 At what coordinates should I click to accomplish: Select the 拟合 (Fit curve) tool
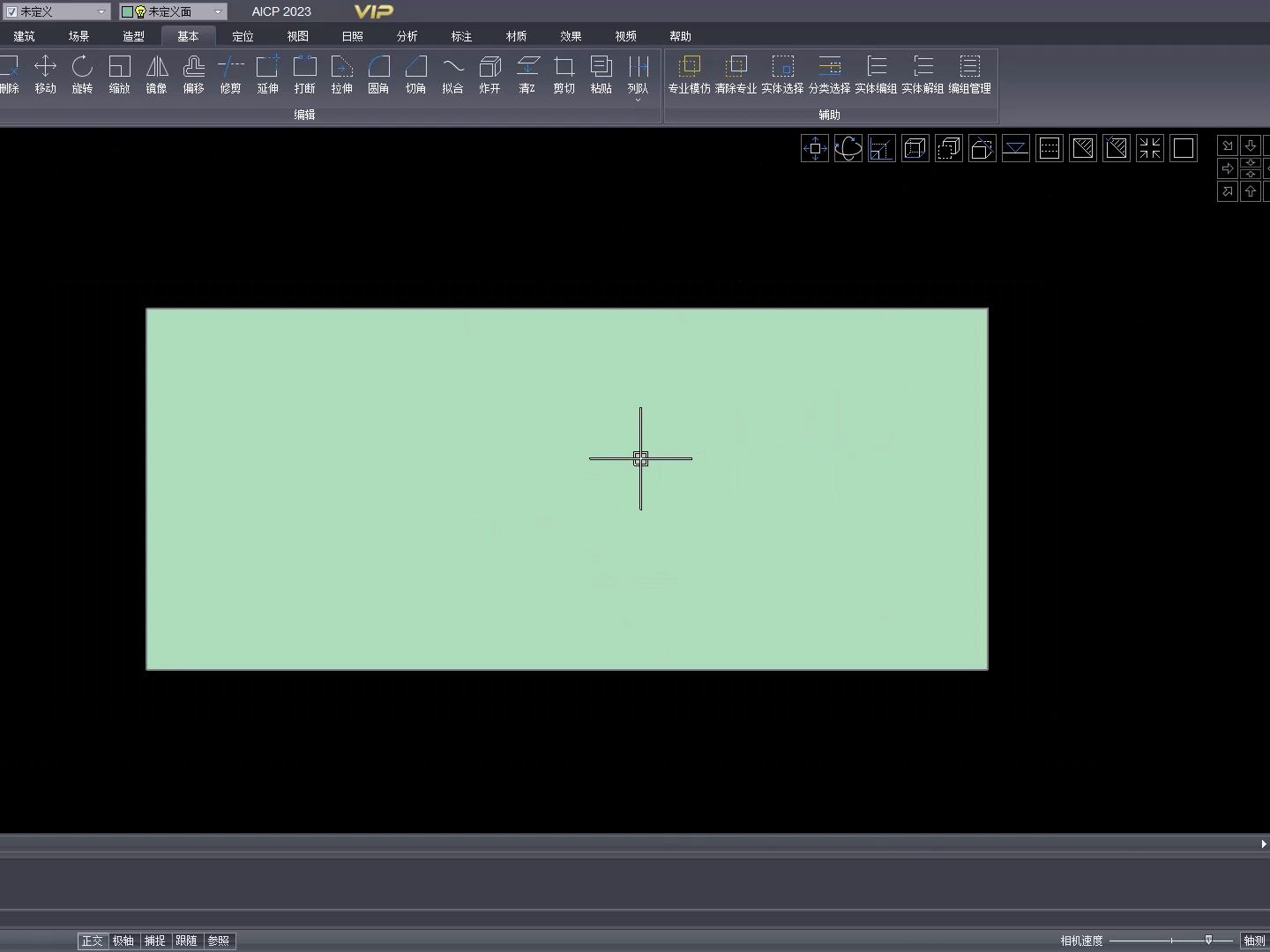(452, 75)
